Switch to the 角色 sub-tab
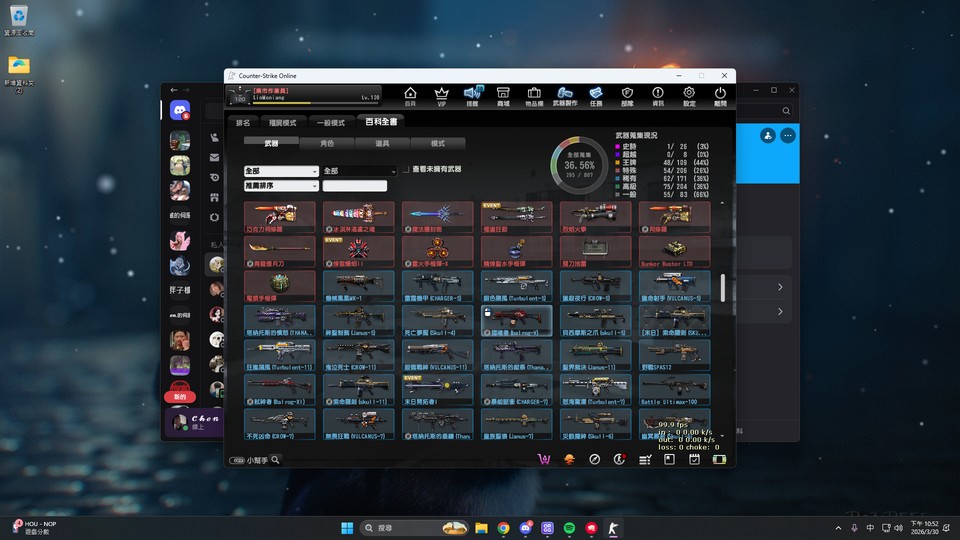Screen dimensions: 960x540 326,144
